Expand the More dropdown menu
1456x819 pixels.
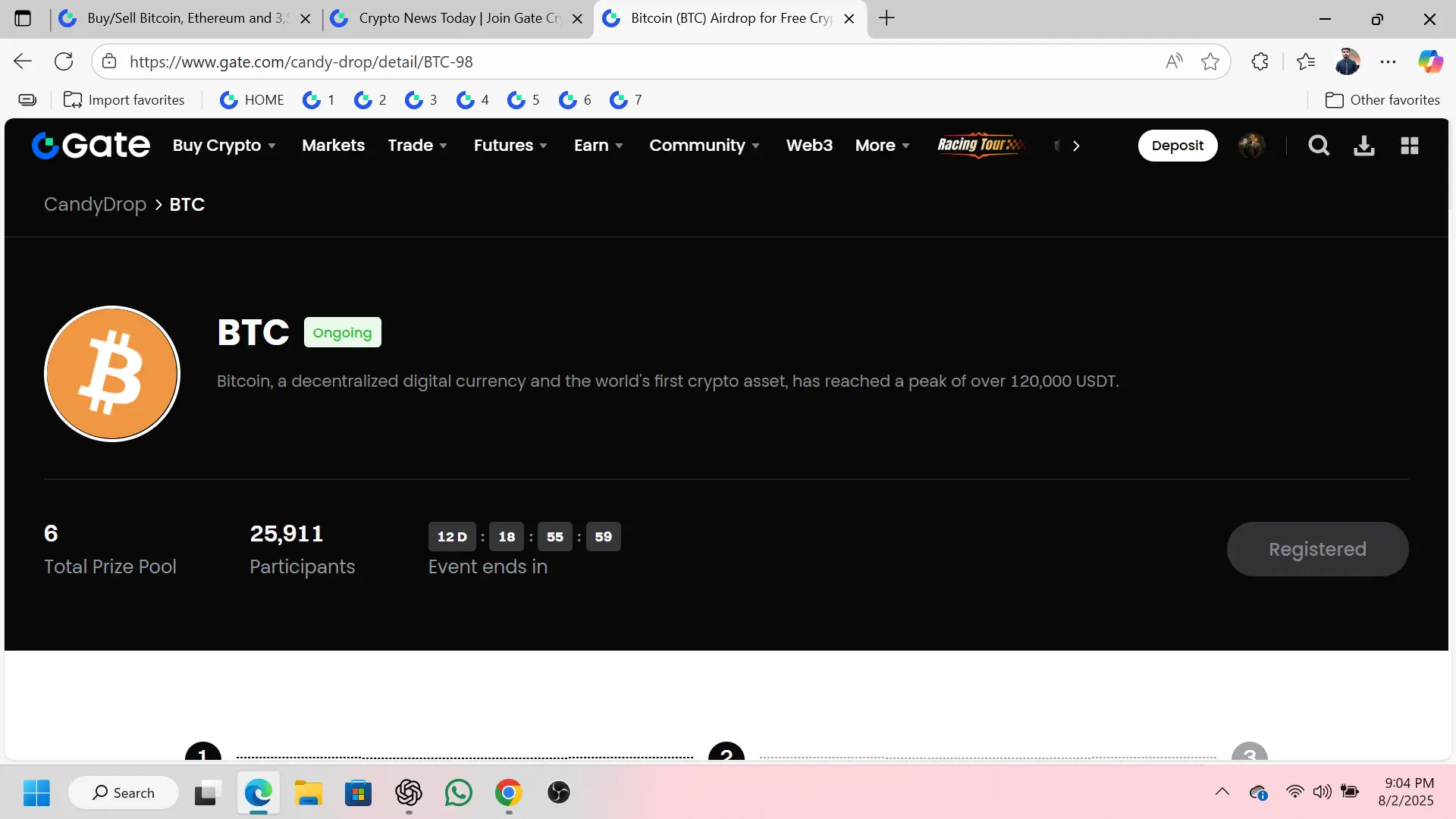click(882, 146)
